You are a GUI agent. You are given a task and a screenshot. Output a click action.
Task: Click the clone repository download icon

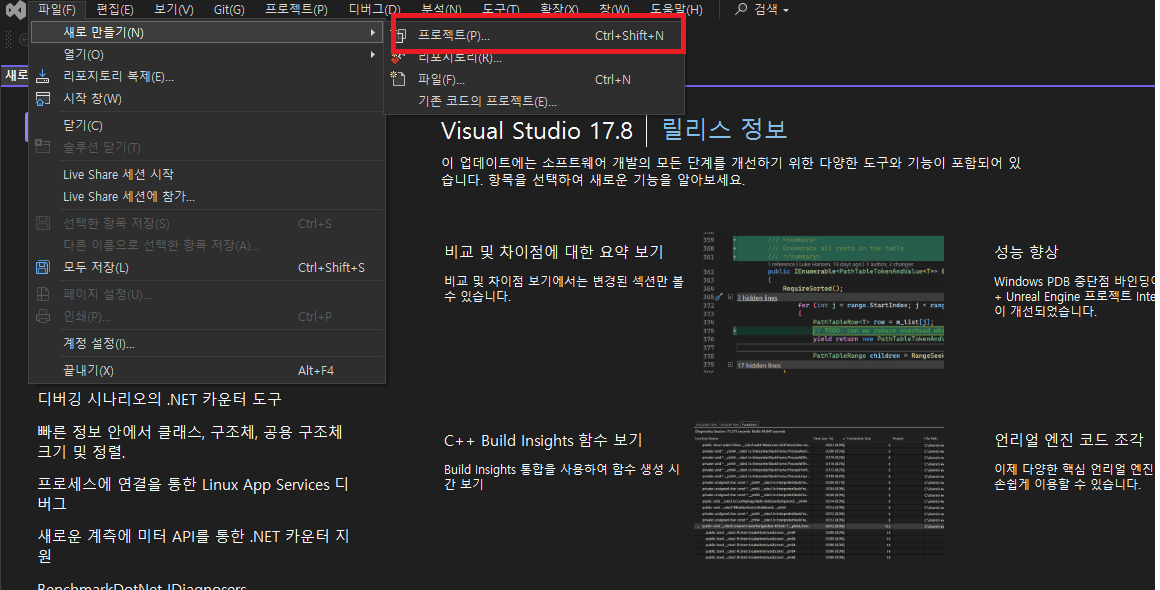[43, 77]
